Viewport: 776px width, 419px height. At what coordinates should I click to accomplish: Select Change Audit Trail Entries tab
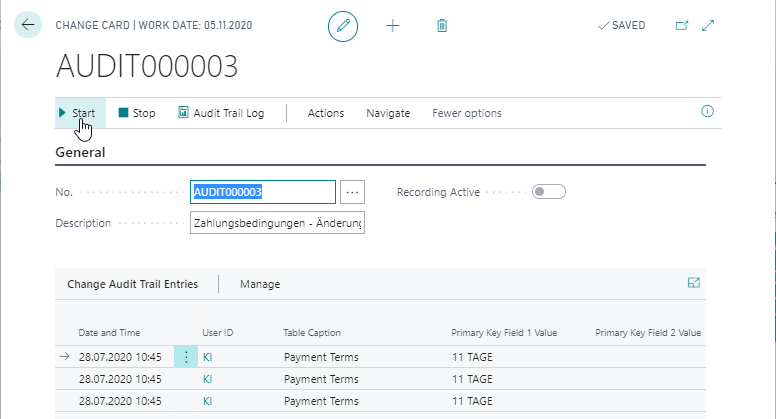(133, 284)
